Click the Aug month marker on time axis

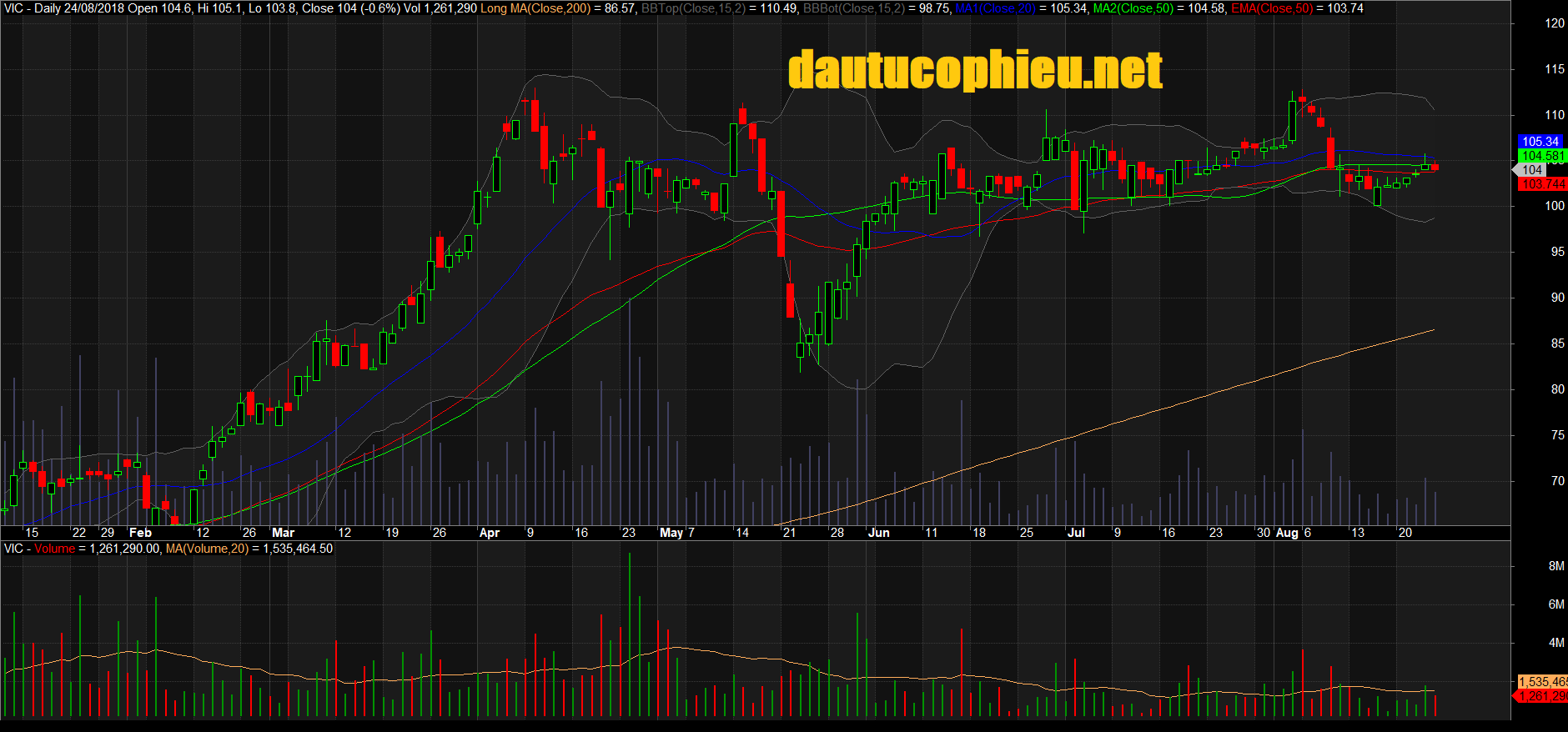1287,533
